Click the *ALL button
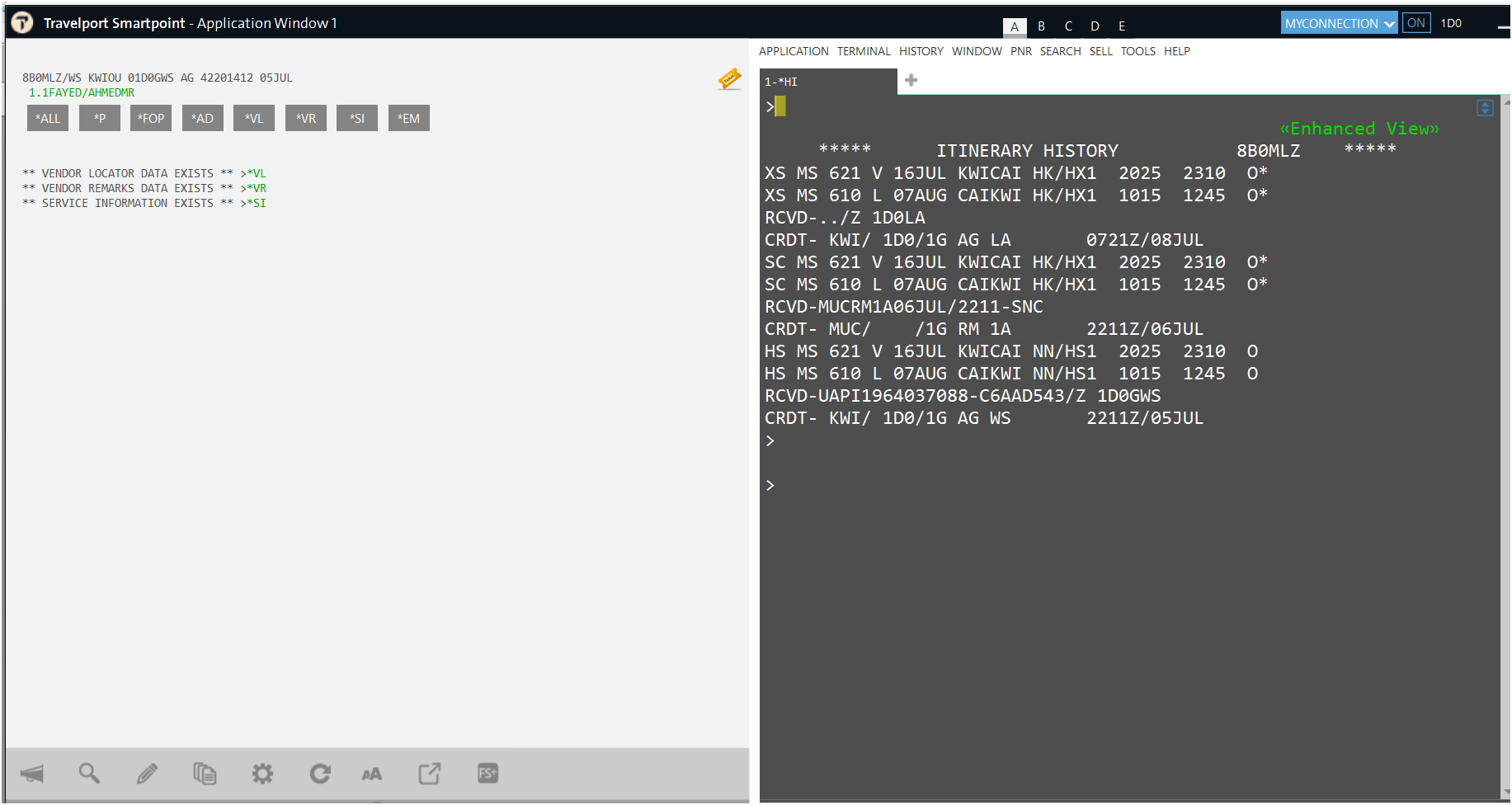This screenshot has width=1512, height=805. (x=48, y=118)
